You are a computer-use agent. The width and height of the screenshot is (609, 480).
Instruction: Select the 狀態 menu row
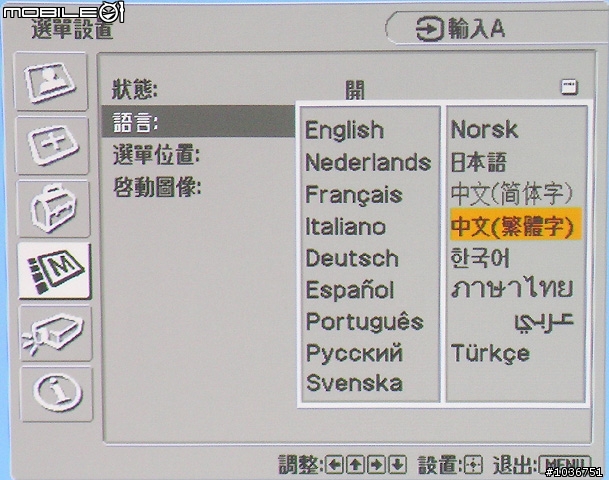[x=134, y=89]
